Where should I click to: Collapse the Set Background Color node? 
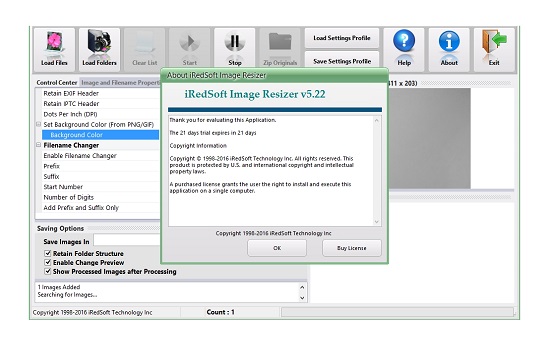point(39,124)
